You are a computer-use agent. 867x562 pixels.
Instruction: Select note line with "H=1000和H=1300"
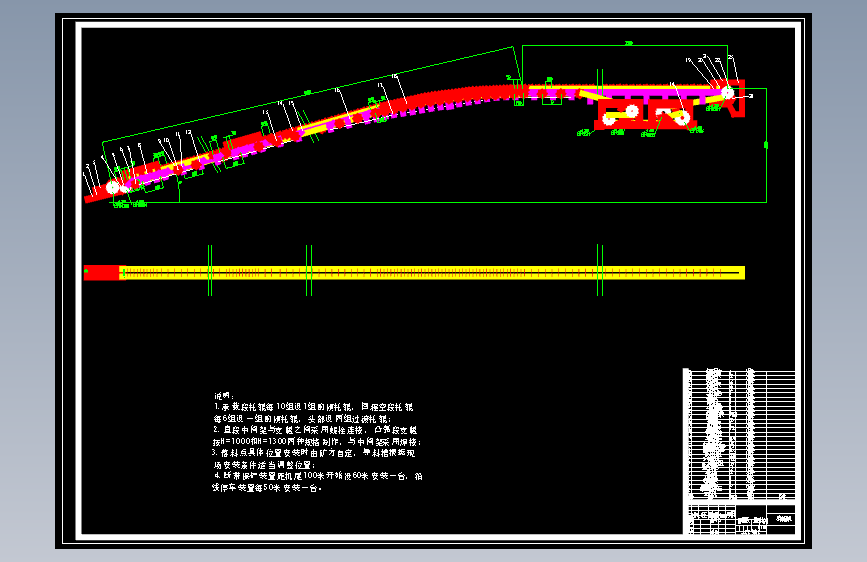pyautogui.click(x=317, y=441)
